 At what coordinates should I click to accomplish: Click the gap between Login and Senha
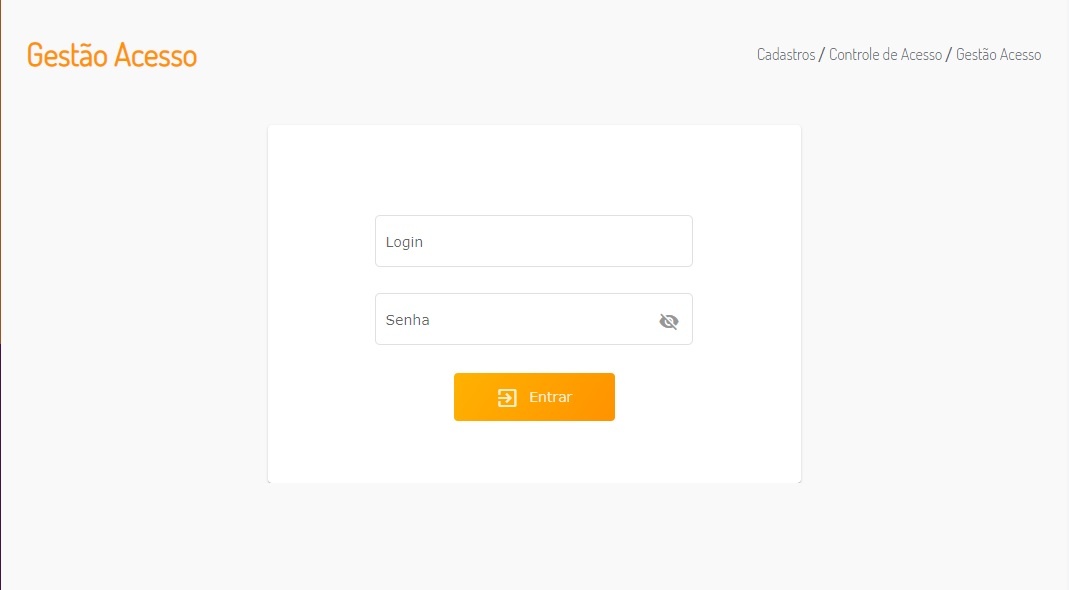pyautogui.click(x=533, y=280)
